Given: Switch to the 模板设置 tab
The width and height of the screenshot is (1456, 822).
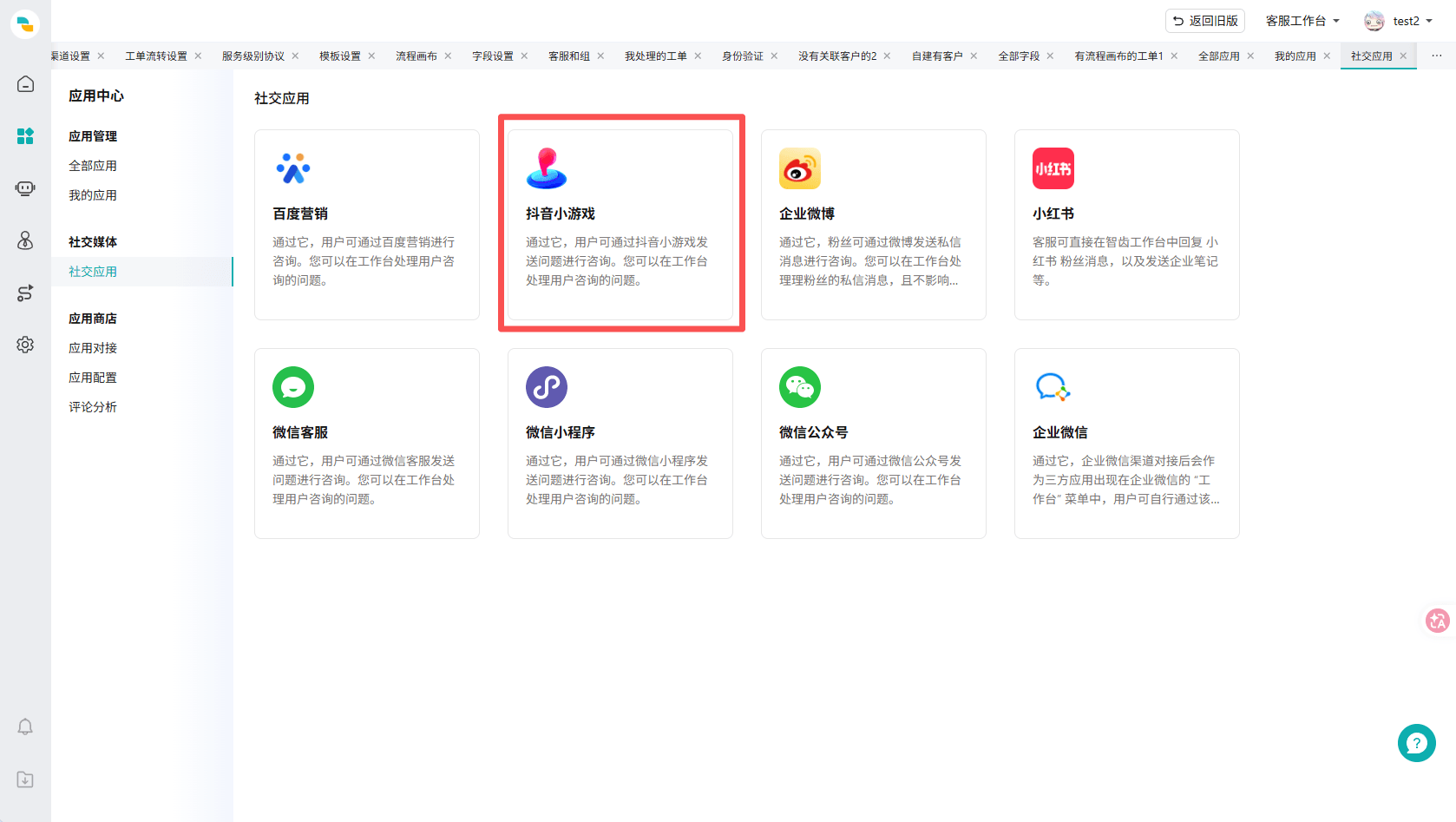Looking at the screenshot, I should click(340, 56).
